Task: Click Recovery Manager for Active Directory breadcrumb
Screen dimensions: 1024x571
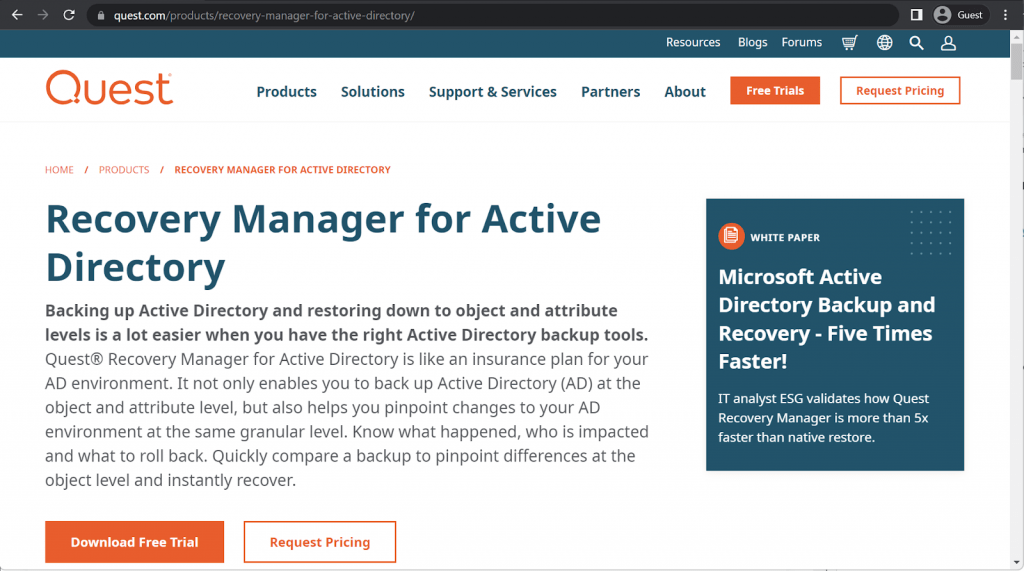Action: click(282, 170)
